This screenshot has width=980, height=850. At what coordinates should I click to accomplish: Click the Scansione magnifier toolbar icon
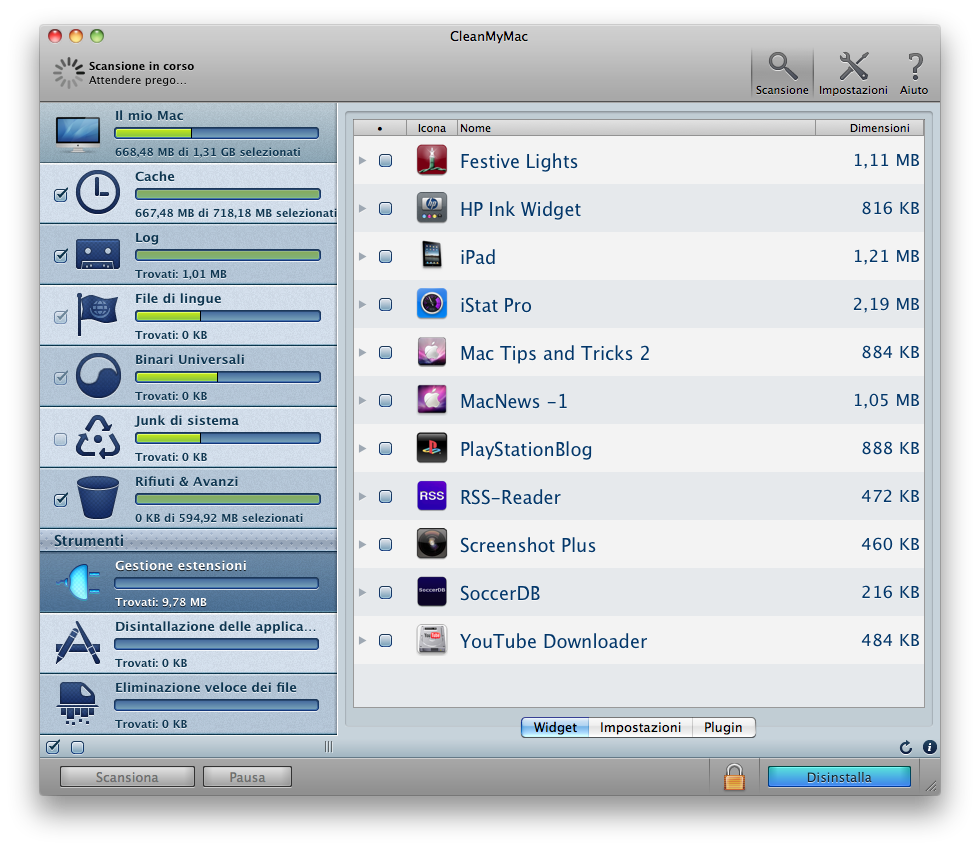click(x=781, y=68)
